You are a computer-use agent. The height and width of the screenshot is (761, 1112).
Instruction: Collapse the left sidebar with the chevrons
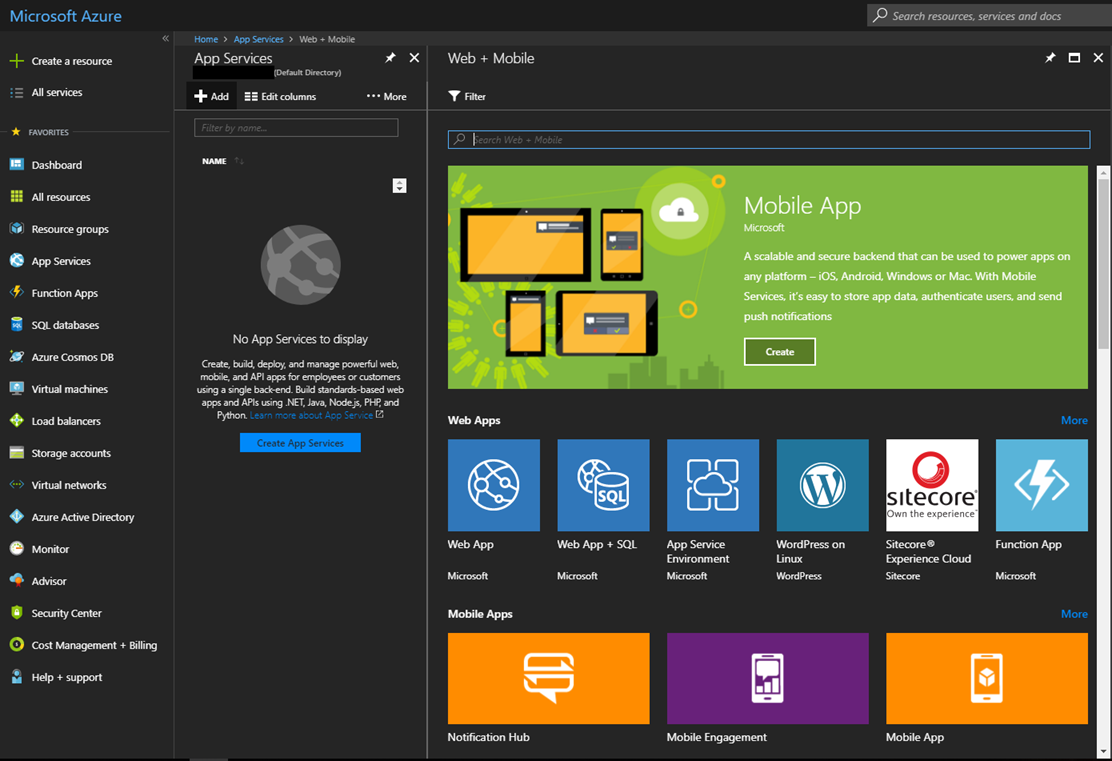pyautogui.click(x=165, y=38)
